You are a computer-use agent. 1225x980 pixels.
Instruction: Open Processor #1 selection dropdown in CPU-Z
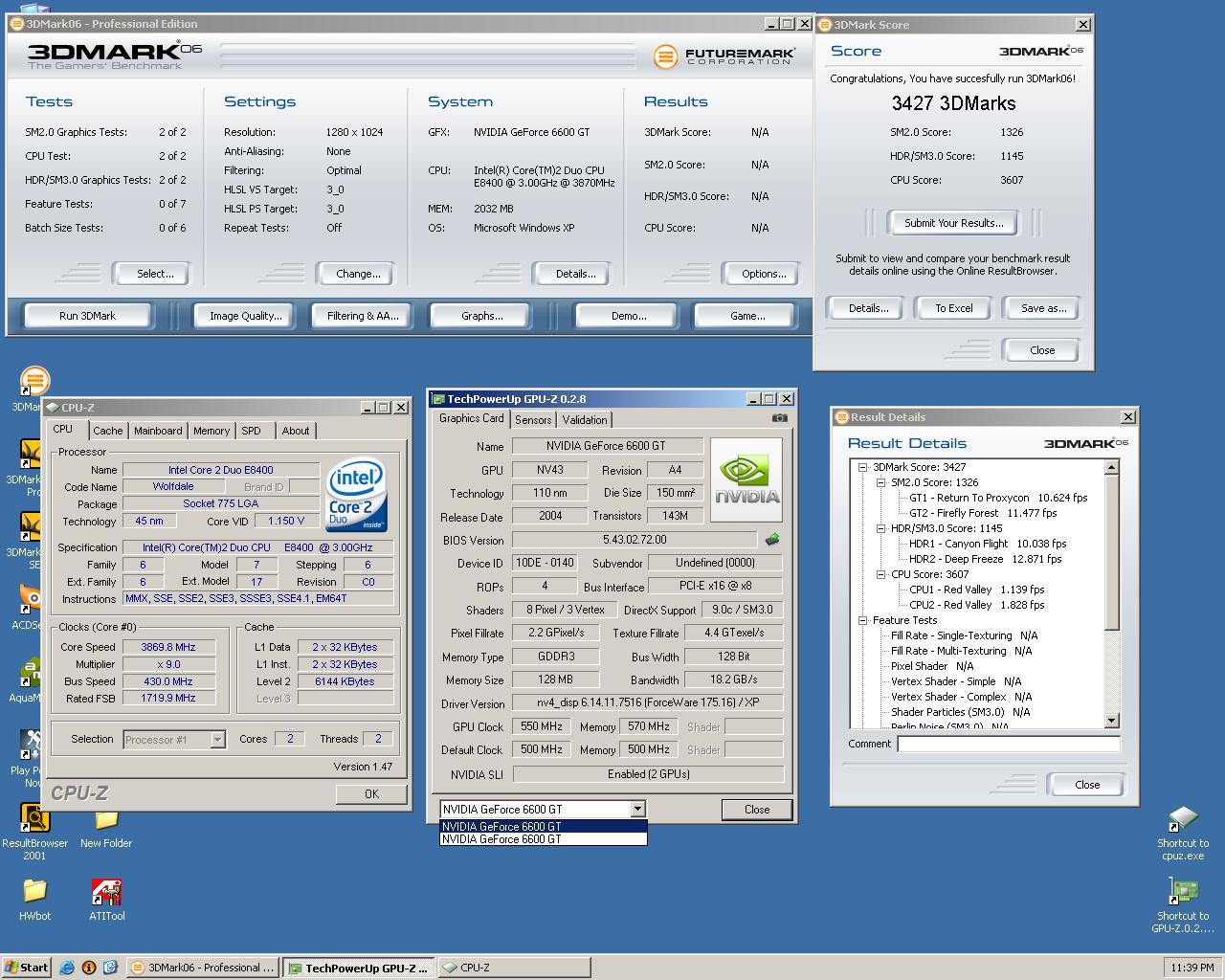click(x=217, y=739)
